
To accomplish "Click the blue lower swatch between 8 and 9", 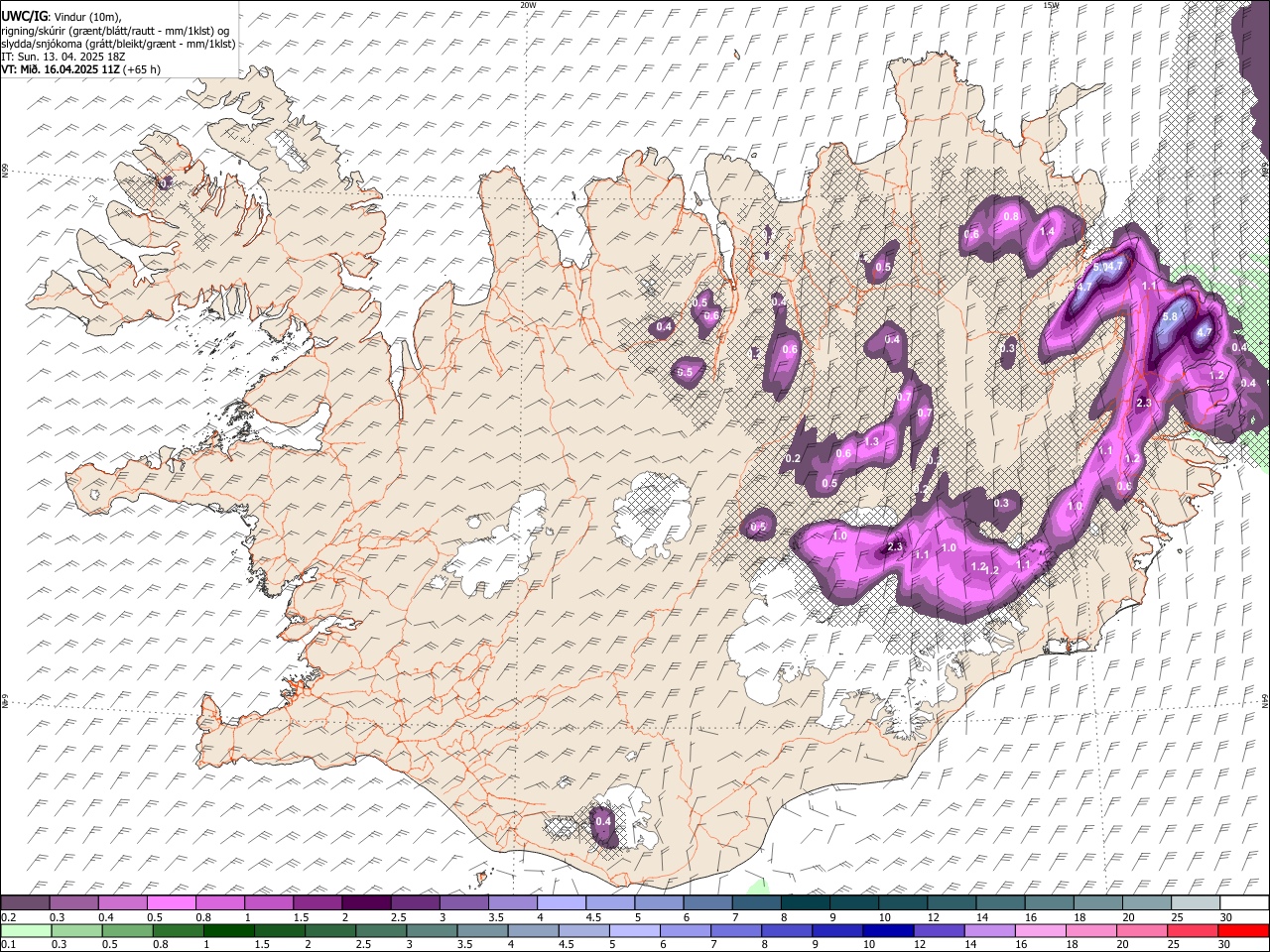I will 788,931.
